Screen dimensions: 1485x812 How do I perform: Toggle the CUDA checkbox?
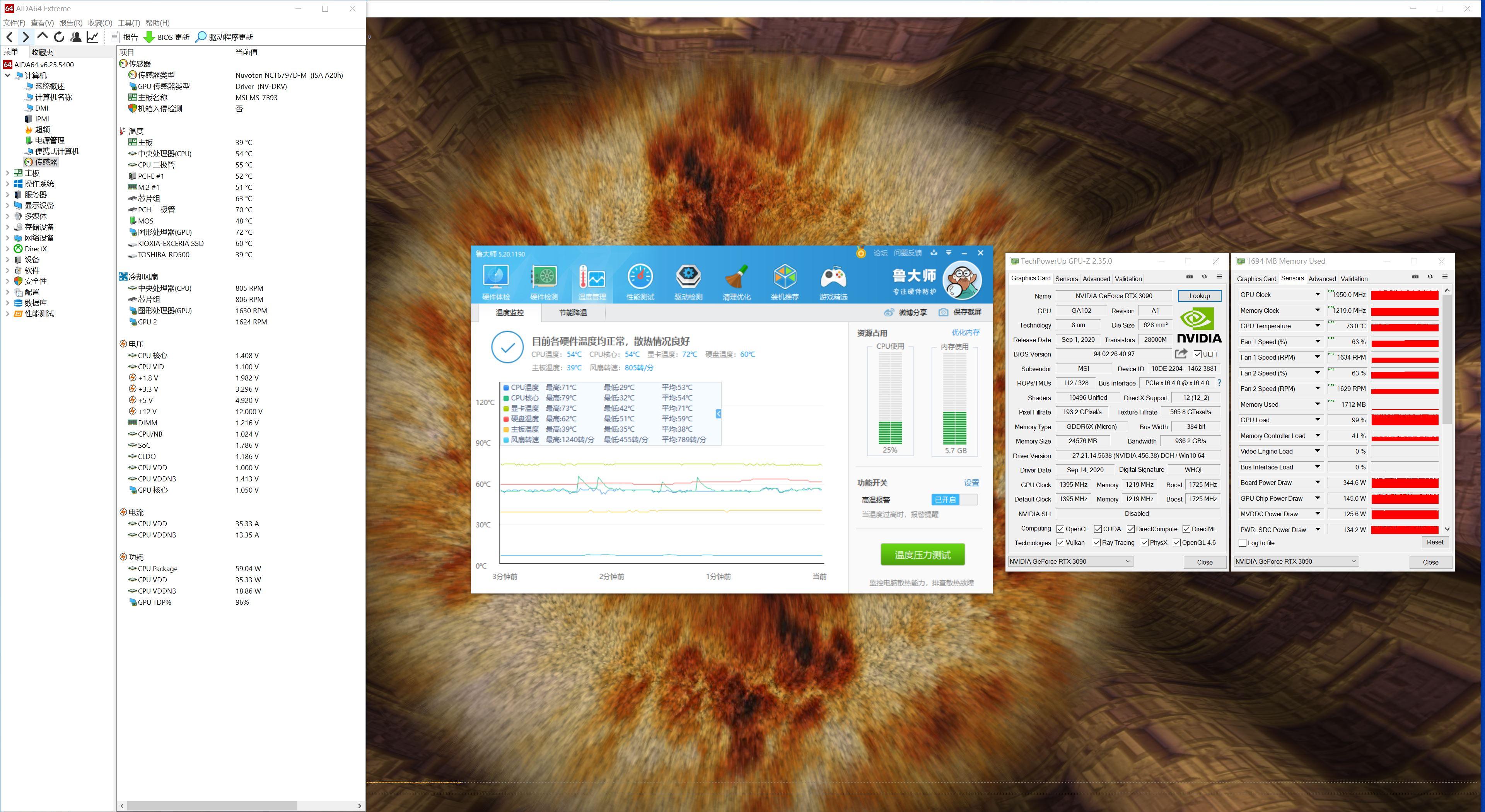(1098, 529)
